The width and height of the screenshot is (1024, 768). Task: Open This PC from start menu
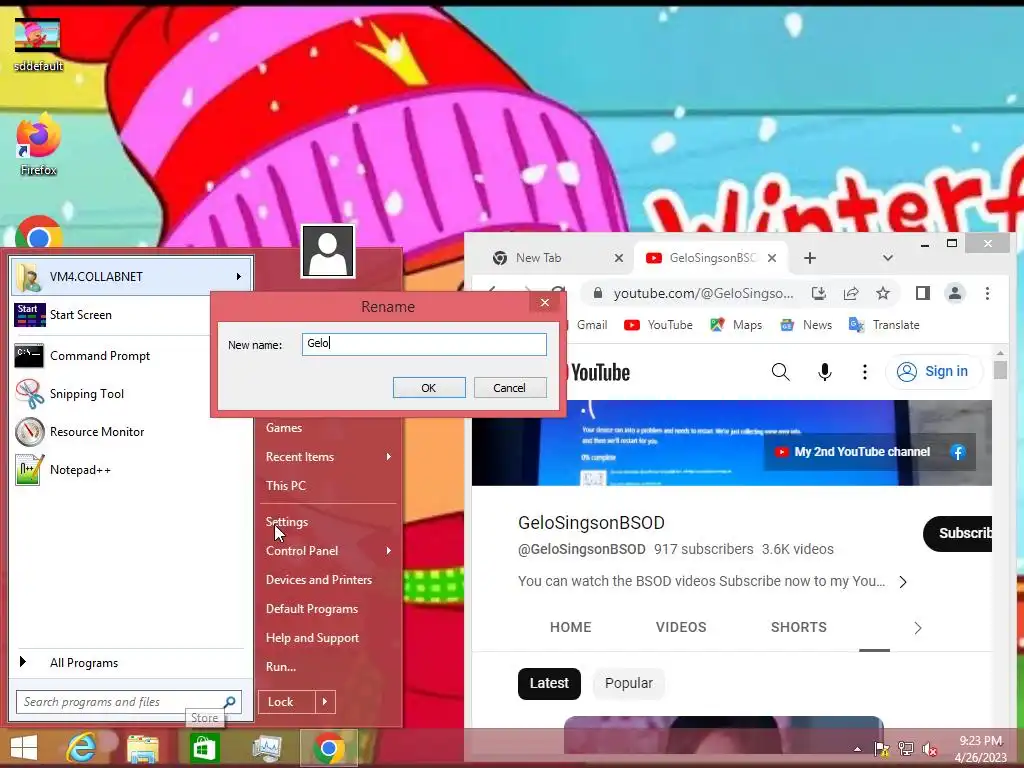click(x=286, y=485)
